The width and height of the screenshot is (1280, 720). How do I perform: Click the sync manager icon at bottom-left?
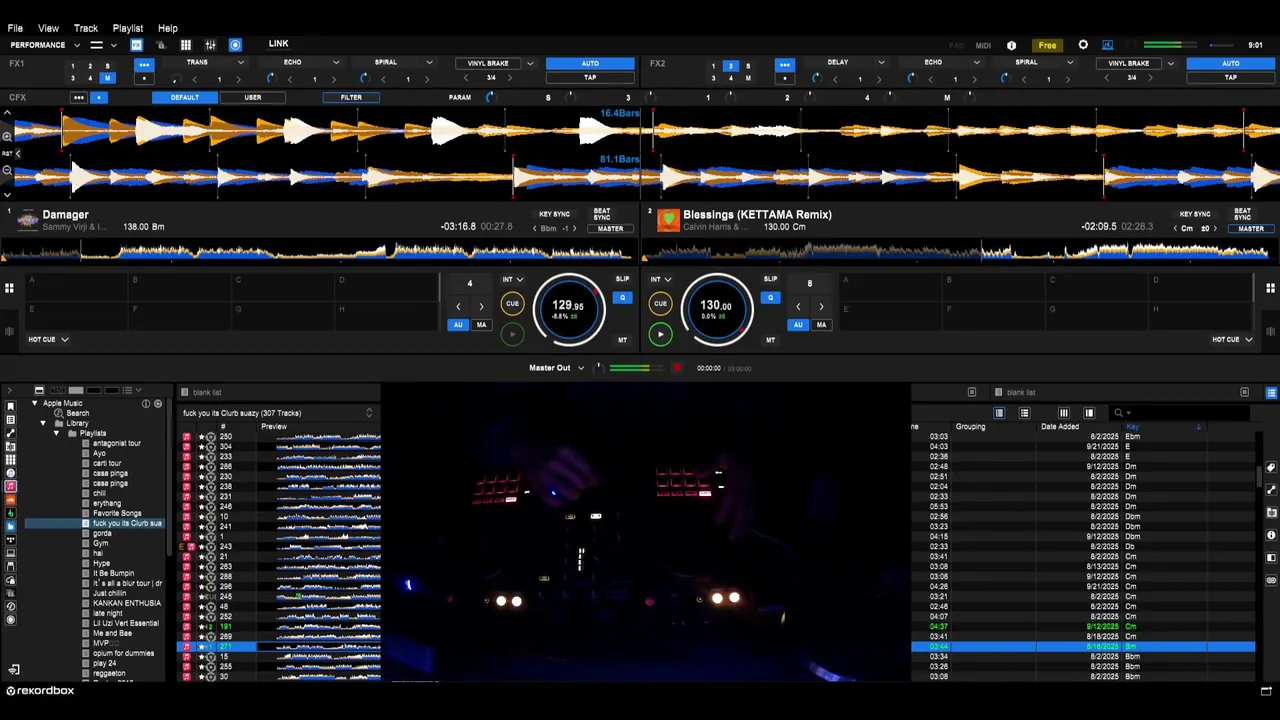14,670
